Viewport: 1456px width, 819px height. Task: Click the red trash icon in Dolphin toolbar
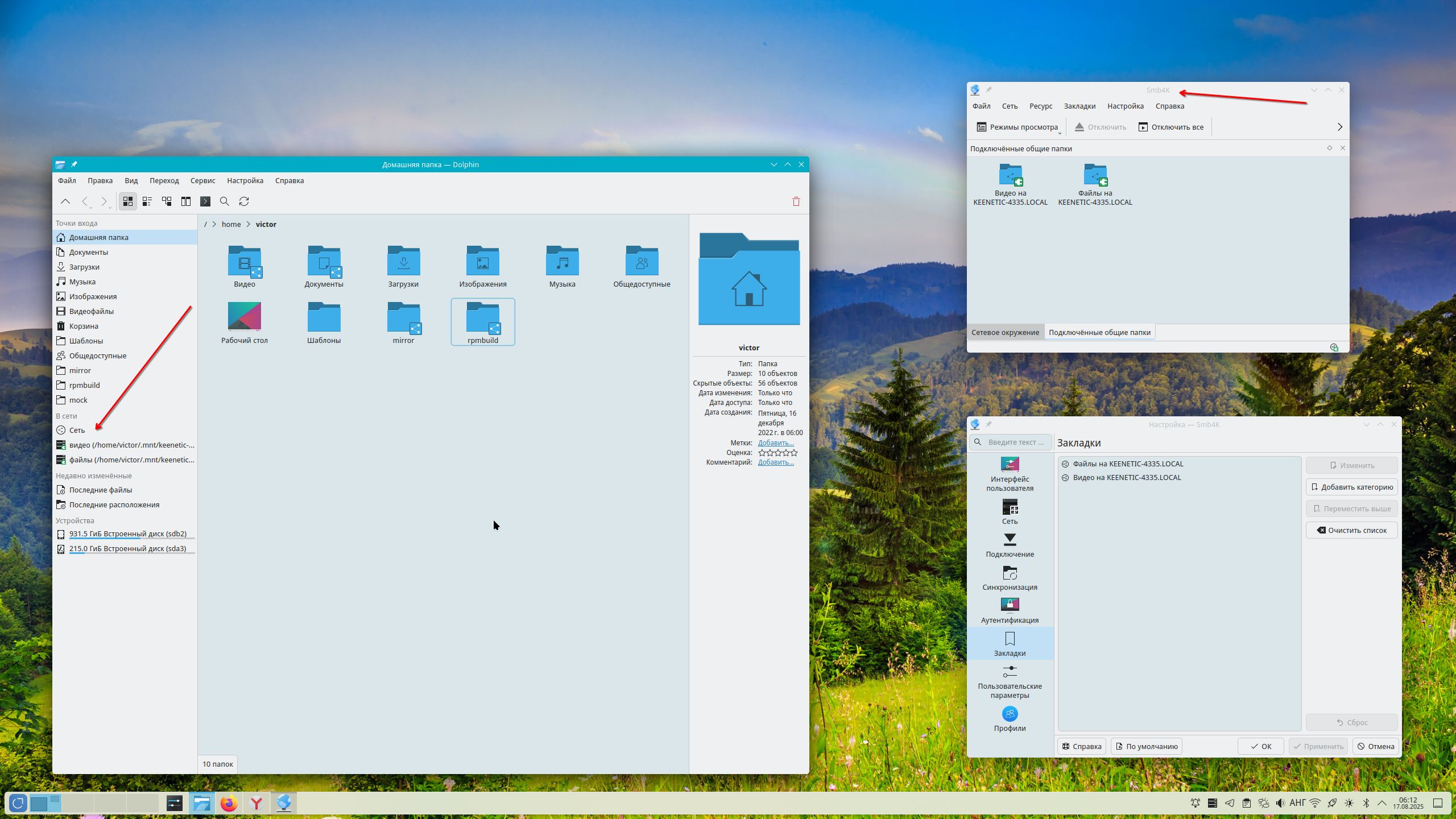pyautogui.click(x=796, y=201)
